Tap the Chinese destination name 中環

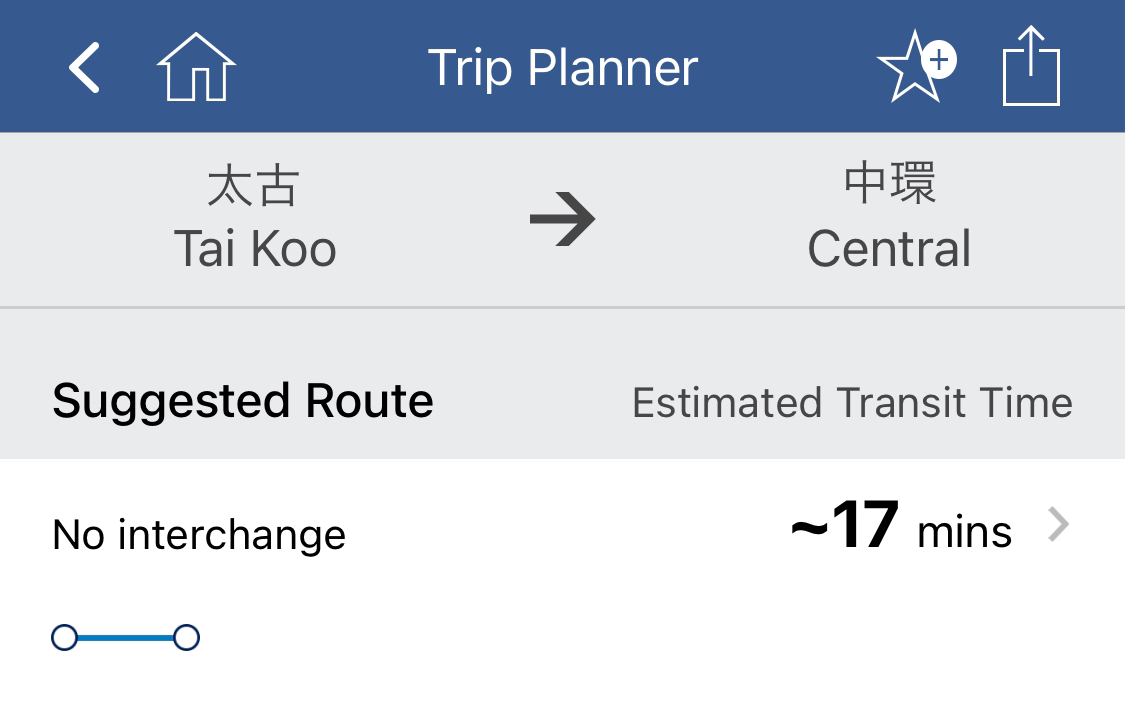[x=890, y=183]
